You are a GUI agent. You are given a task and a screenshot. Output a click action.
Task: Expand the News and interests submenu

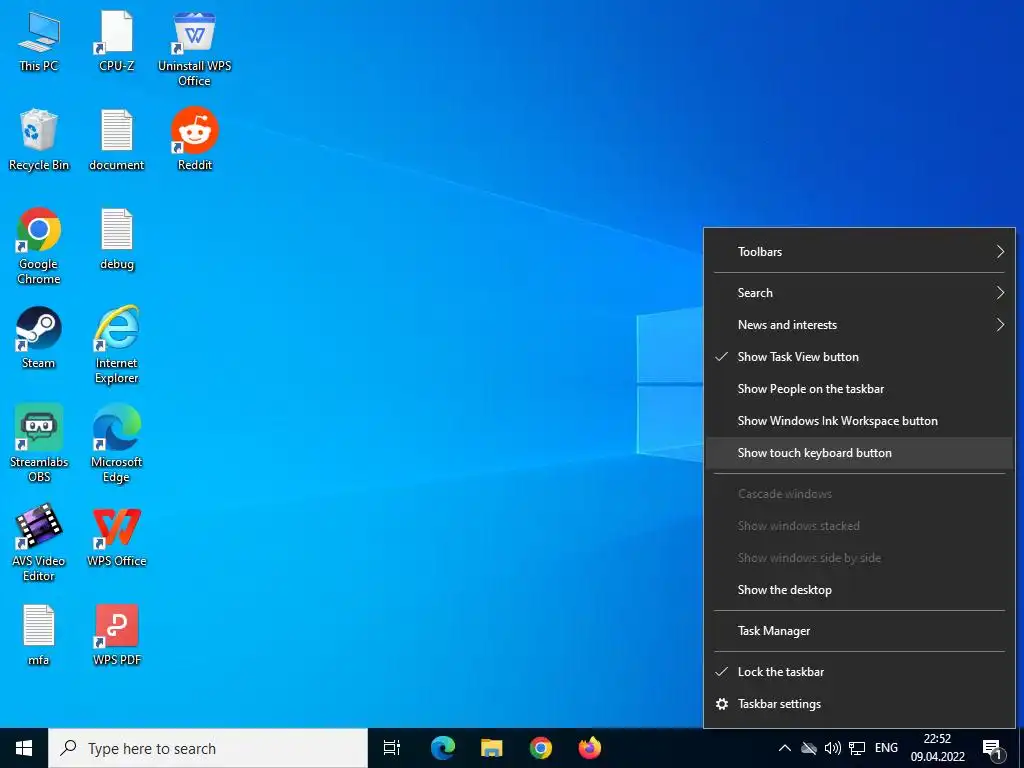(x=859, y=325)
